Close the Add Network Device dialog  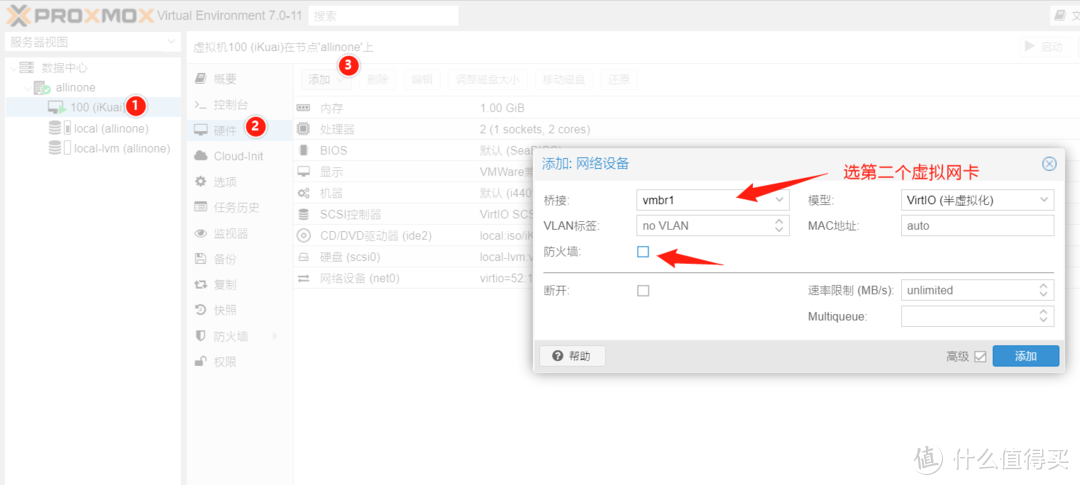pos(1049,164)
